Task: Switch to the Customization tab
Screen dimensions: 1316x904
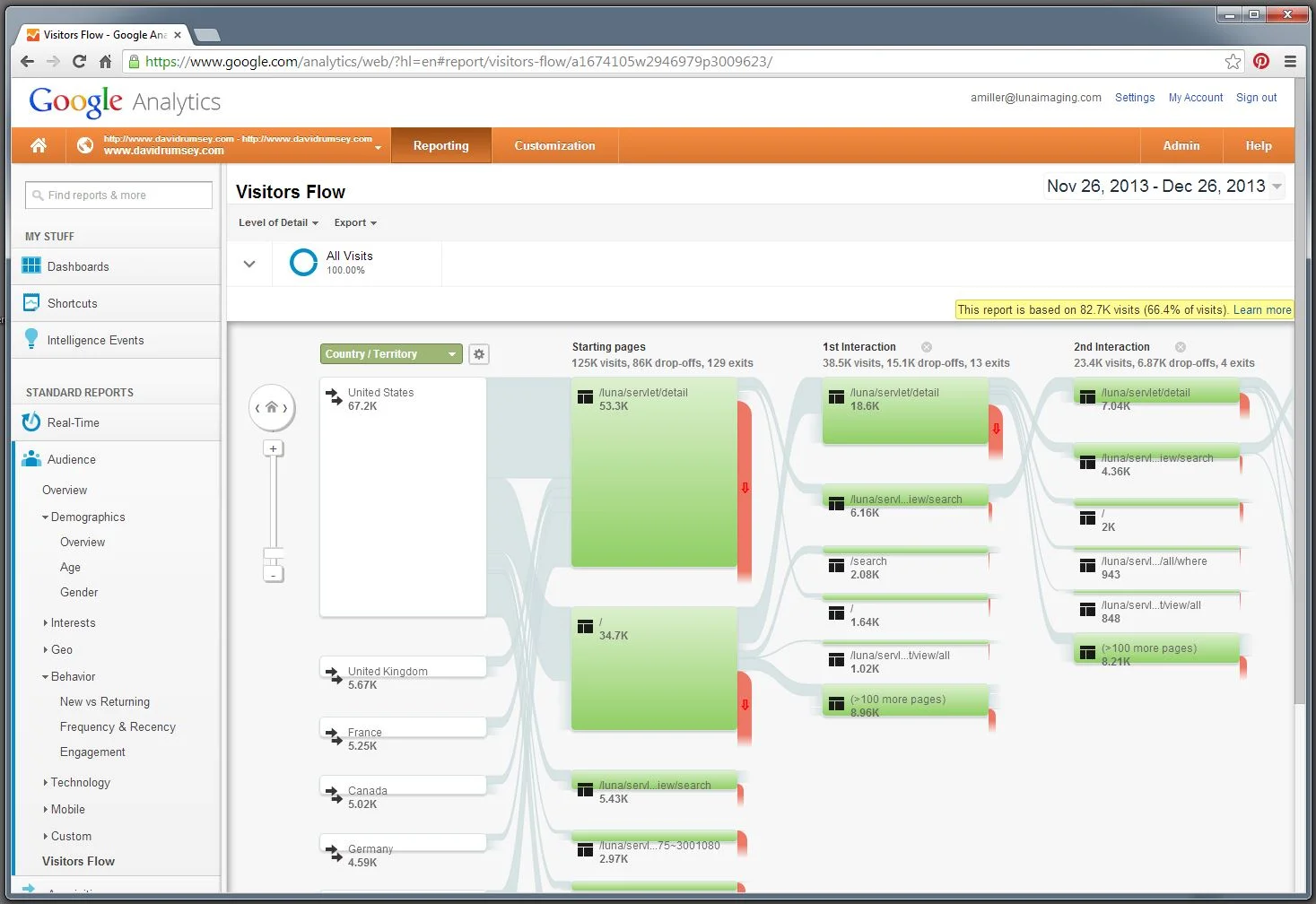Action: point(554,145)
